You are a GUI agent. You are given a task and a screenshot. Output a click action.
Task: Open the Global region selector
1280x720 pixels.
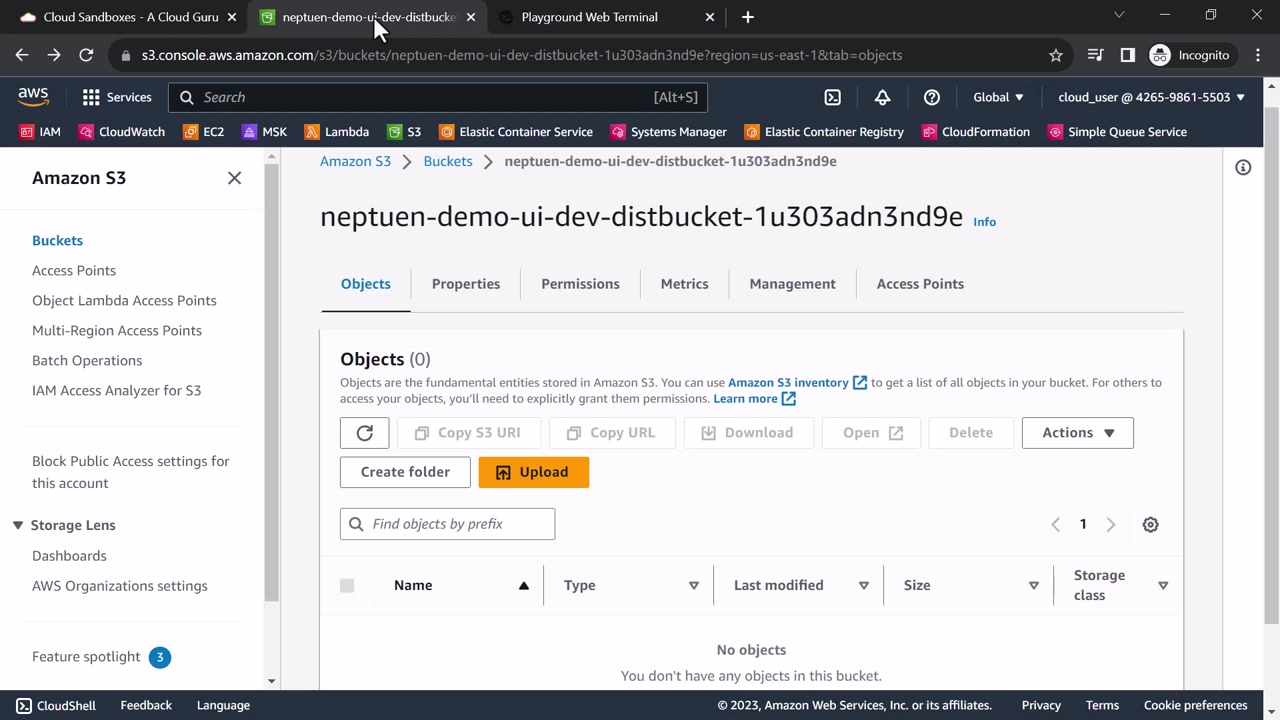pyautogui.click(x=998, y=97)
